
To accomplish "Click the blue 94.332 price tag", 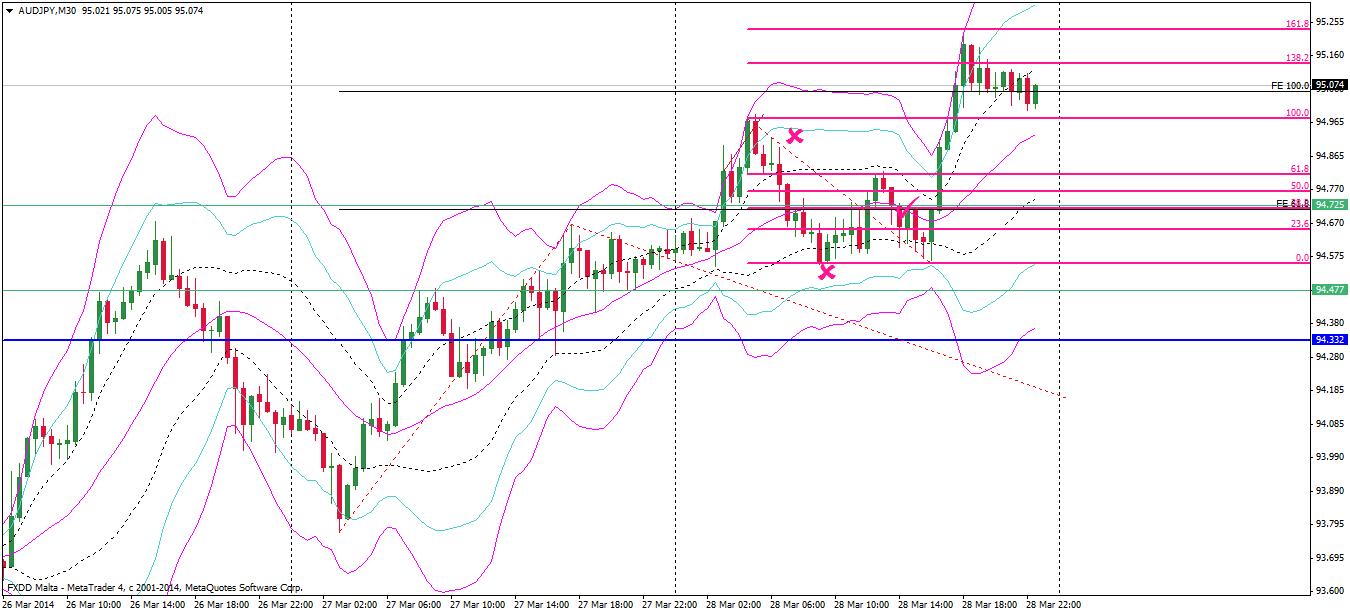I will click(x=1330, y=340).
